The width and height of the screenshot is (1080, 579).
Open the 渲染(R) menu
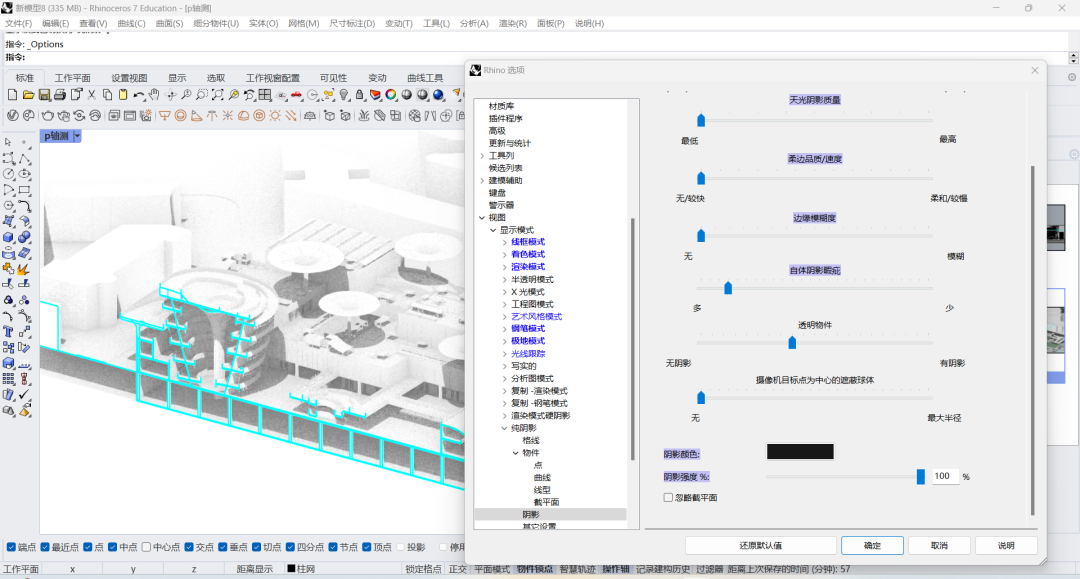pyautogui.click(x=512, y=23)
